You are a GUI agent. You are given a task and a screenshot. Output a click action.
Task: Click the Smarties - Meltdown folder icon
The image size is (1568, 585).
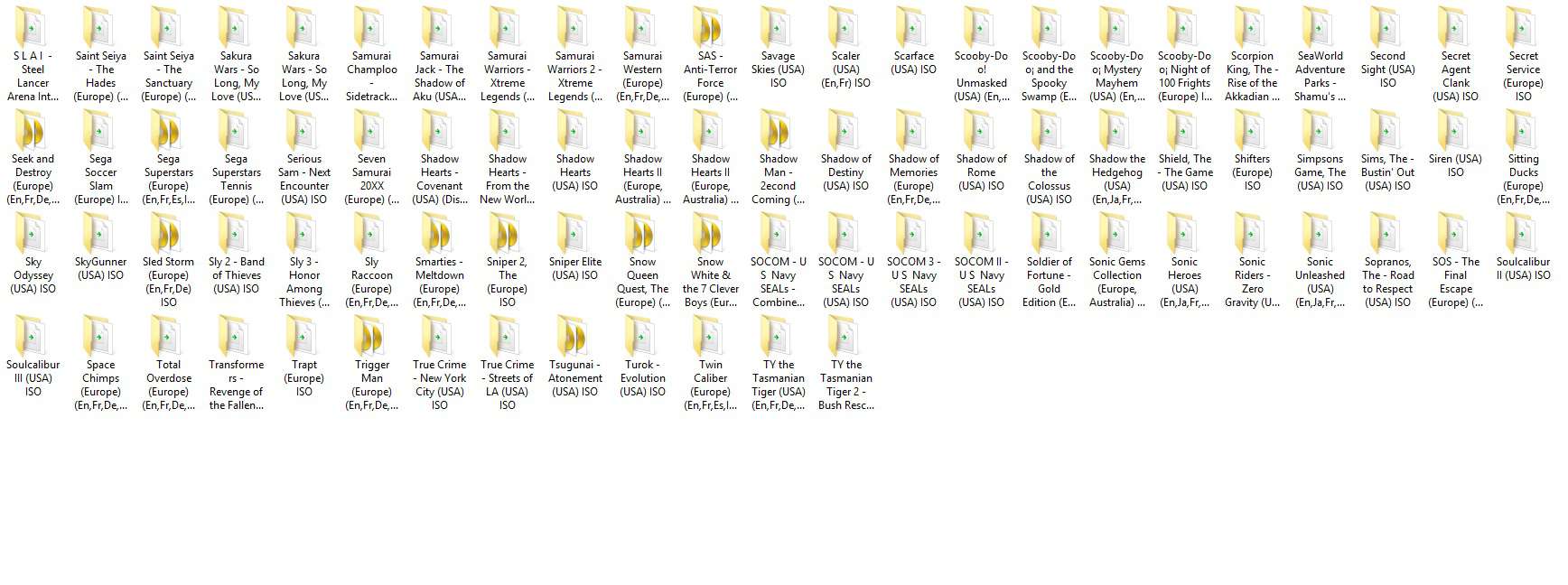click(439, 232)
